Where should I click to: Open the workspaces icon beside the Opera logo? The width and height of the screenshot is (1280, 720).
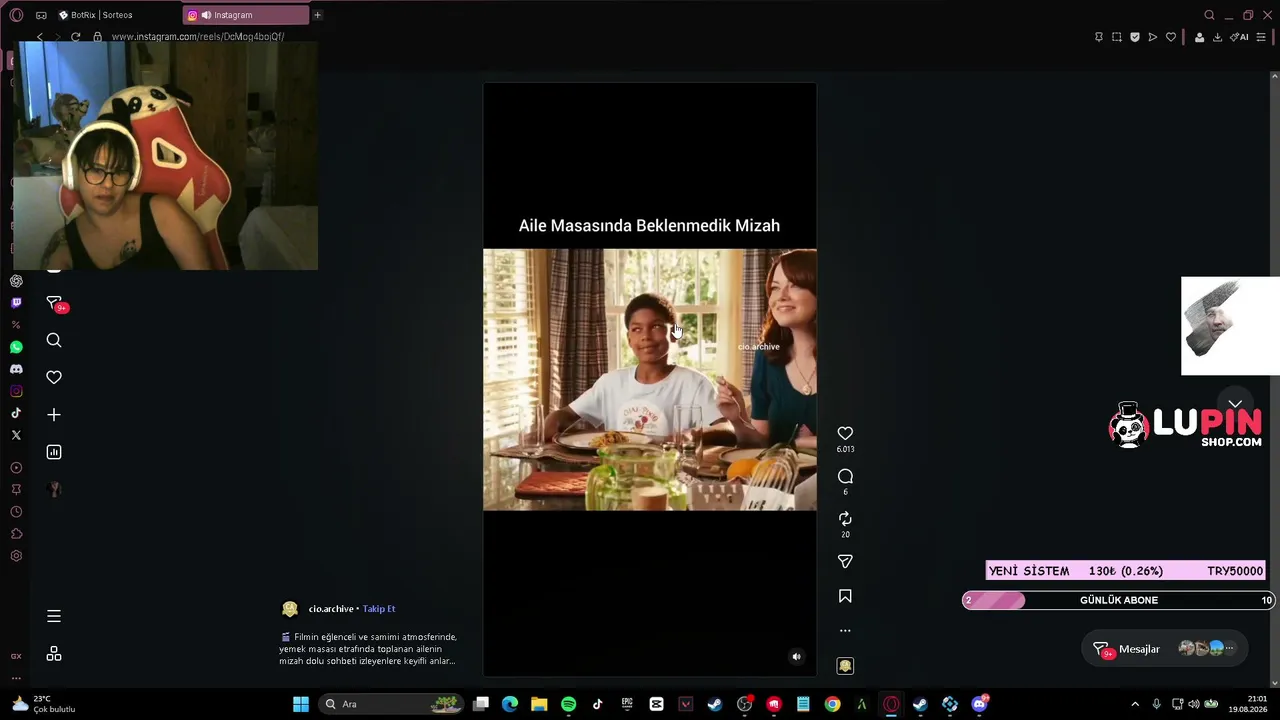41,15
